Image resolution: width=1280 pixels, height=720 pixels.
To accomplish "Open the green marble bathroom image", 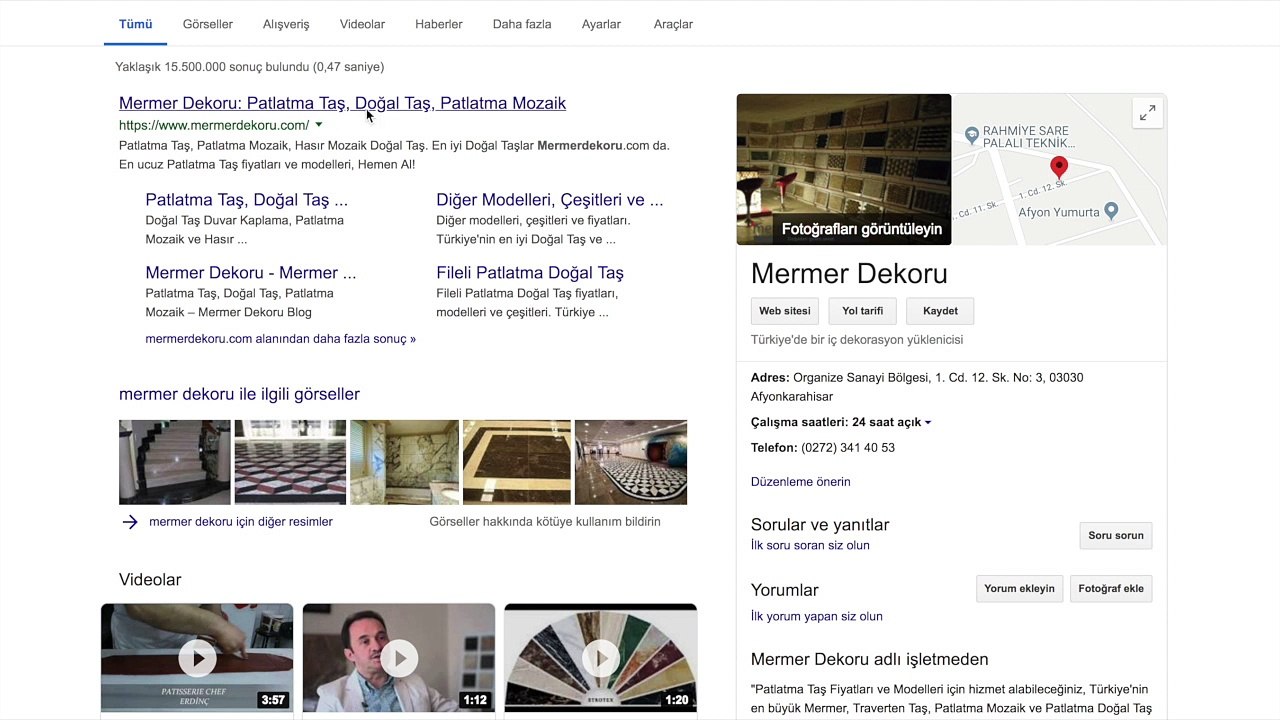I will click(404, 462).
